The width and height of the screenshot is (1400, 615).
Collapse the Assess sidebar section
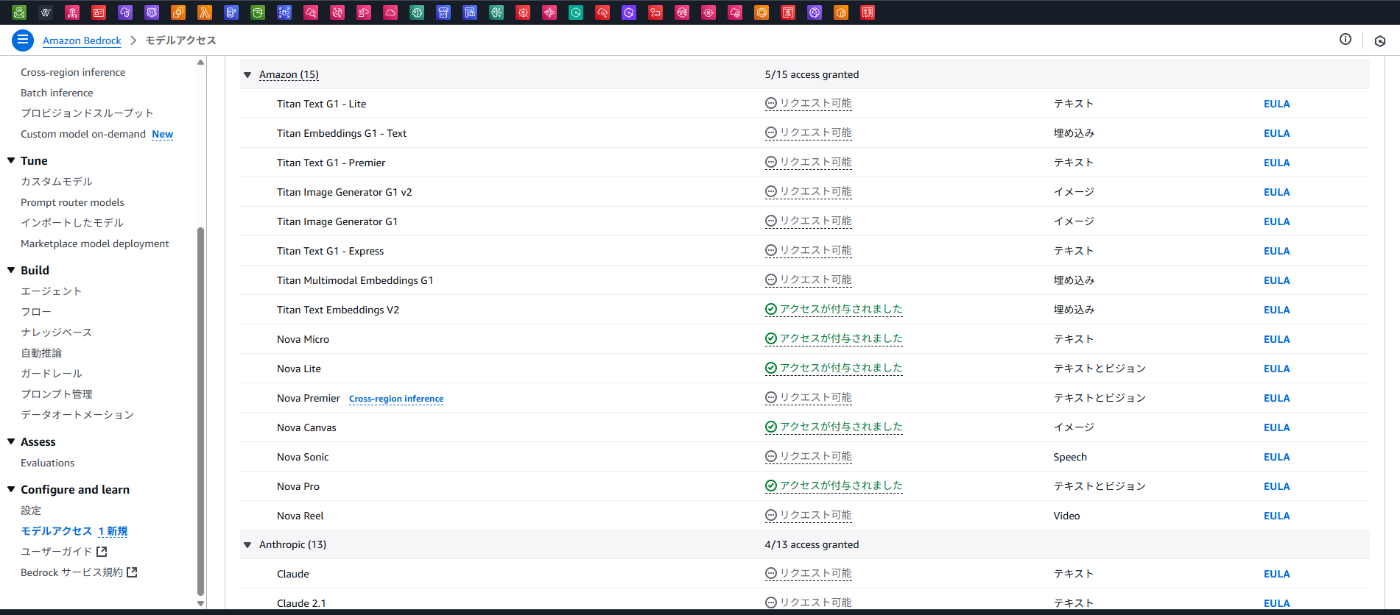[x=11, y=442]
